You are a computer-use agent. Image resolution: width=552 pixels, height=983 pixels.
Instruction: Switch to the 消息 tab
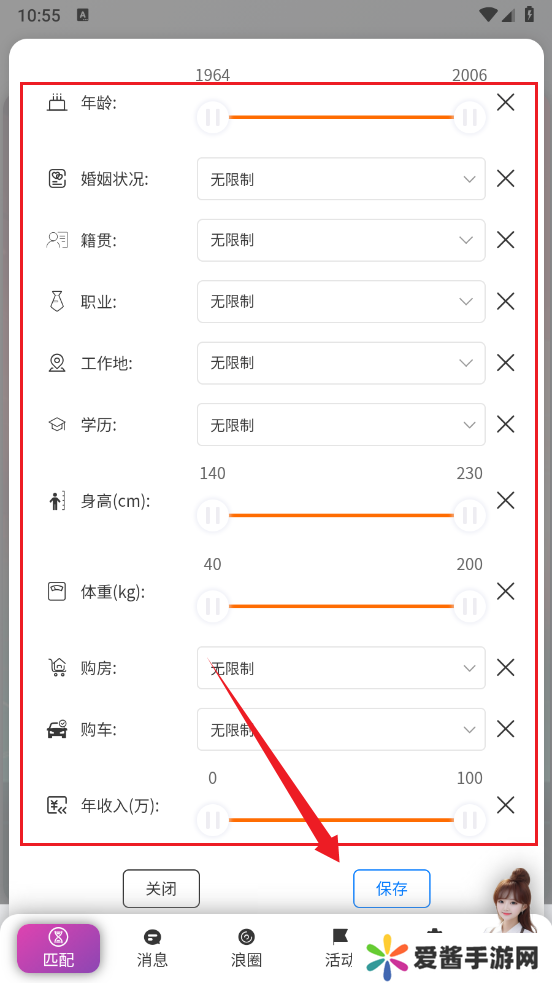(152, 949)
